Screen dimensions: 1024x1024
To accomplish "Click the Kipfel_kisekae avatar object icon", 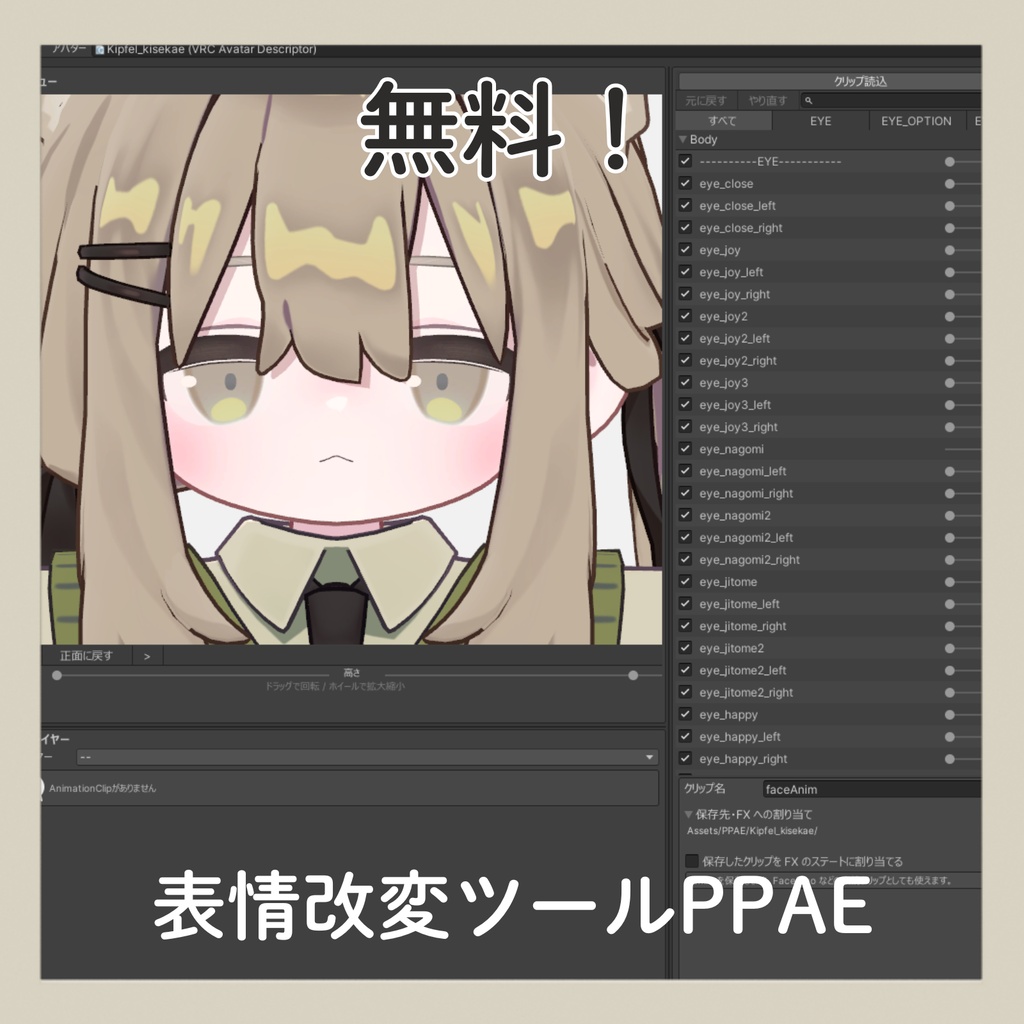I will [x=100, y=50].
